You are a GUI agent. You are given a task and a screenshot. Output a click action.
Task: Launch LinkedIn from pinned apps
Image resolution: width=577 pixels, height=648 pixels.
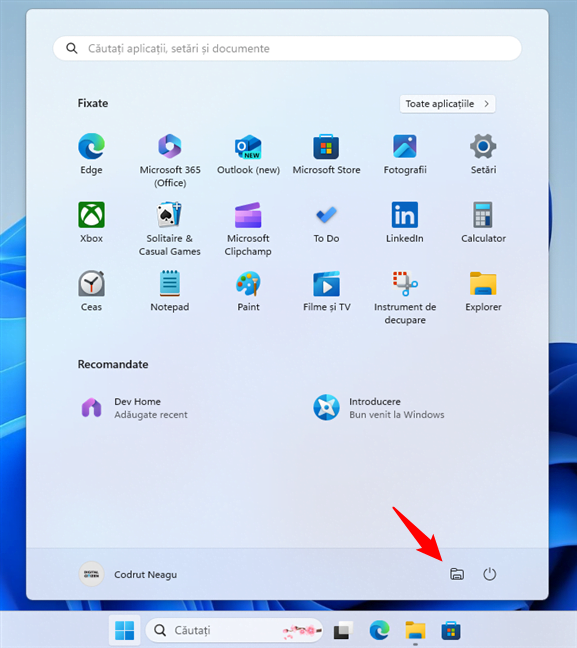point(405,223)
